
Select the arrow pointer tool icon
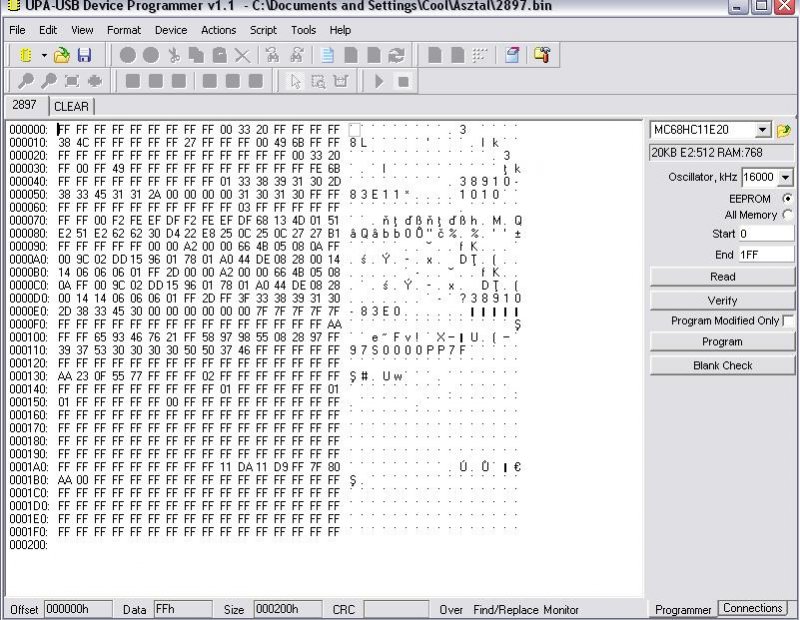pyautogui.click(x=295, y=81)
